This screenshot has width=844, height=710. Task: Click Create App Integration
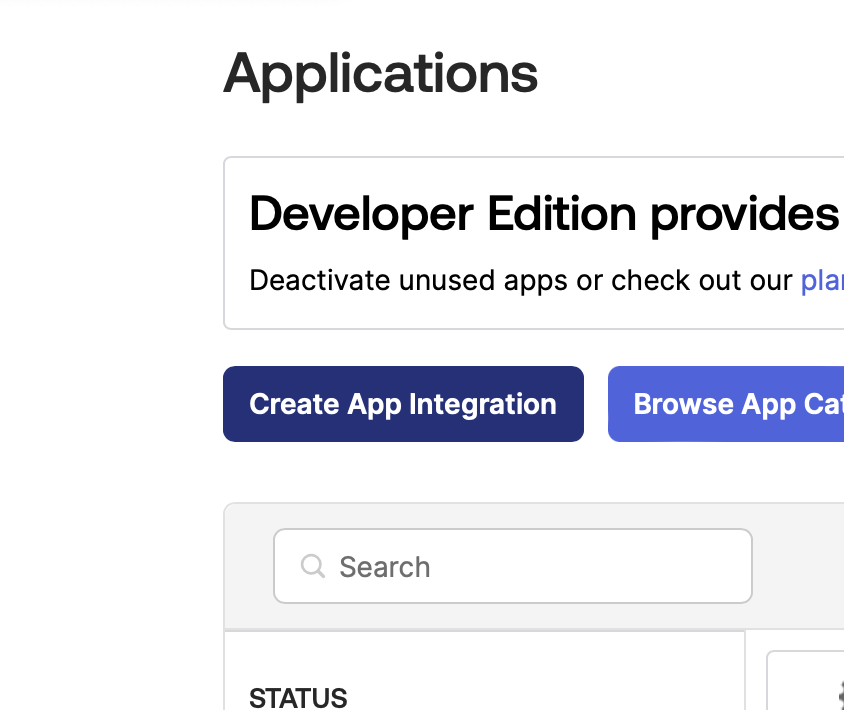pyautogui.click(x=403, y=404)
